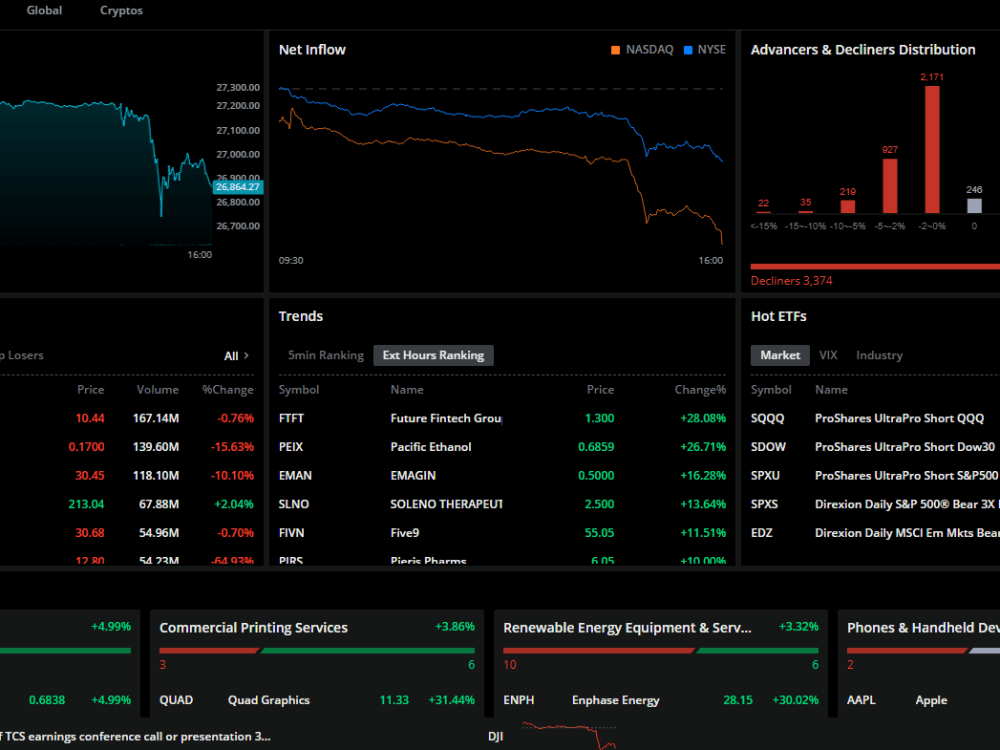This screenshot has height=750, width=1000.
Task: Show the Industry list in Hot ETFs
Action: tap(878, 354)
